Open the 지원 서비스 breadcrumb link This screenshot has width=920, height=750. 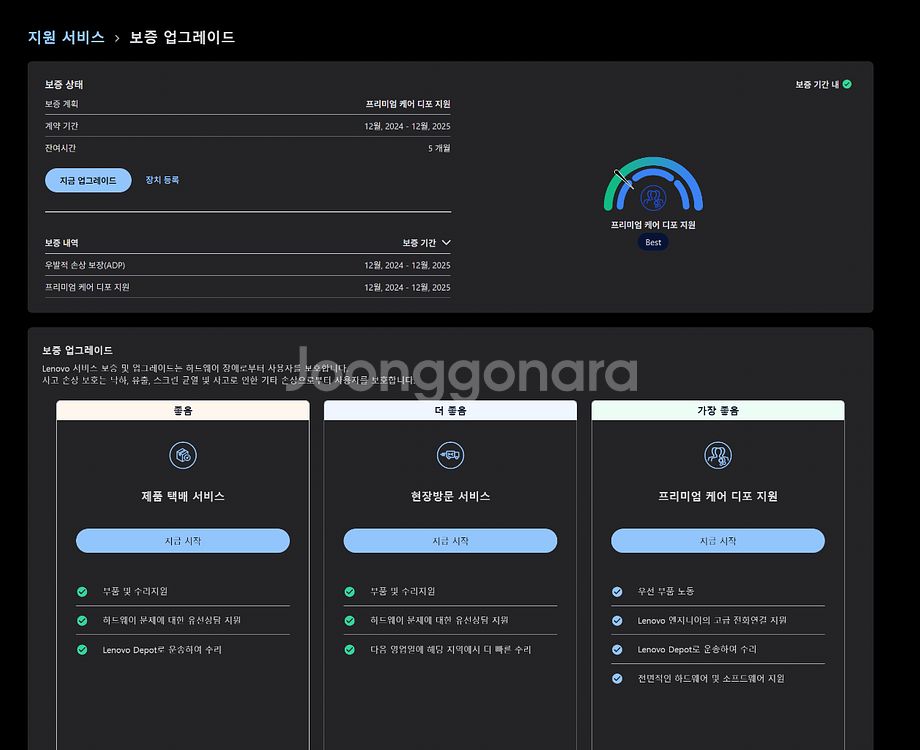(x=66, y=38)
